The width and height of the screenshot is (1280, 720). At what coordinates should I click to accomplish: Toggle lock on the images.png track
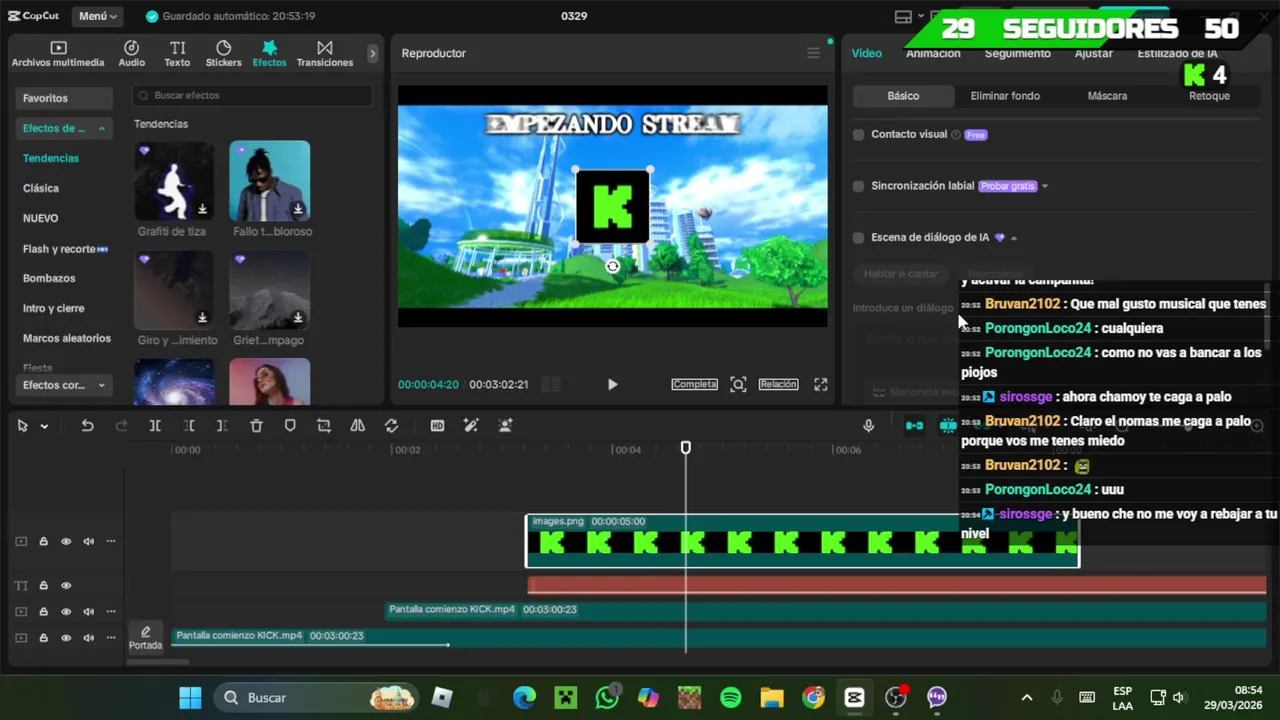(x=43, y=541)
